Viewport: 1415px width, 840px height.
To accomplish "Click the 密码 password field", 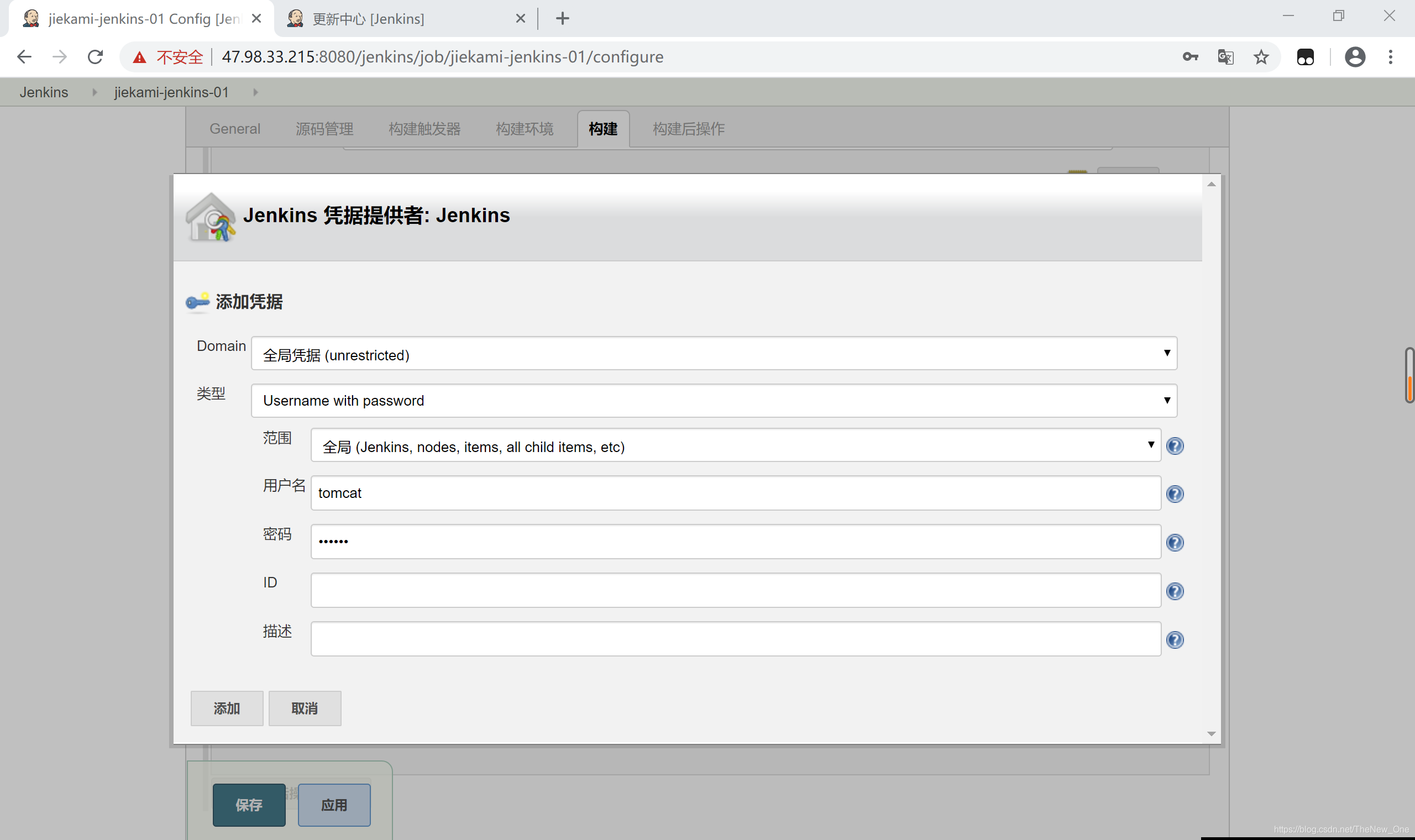I will 736,542.
